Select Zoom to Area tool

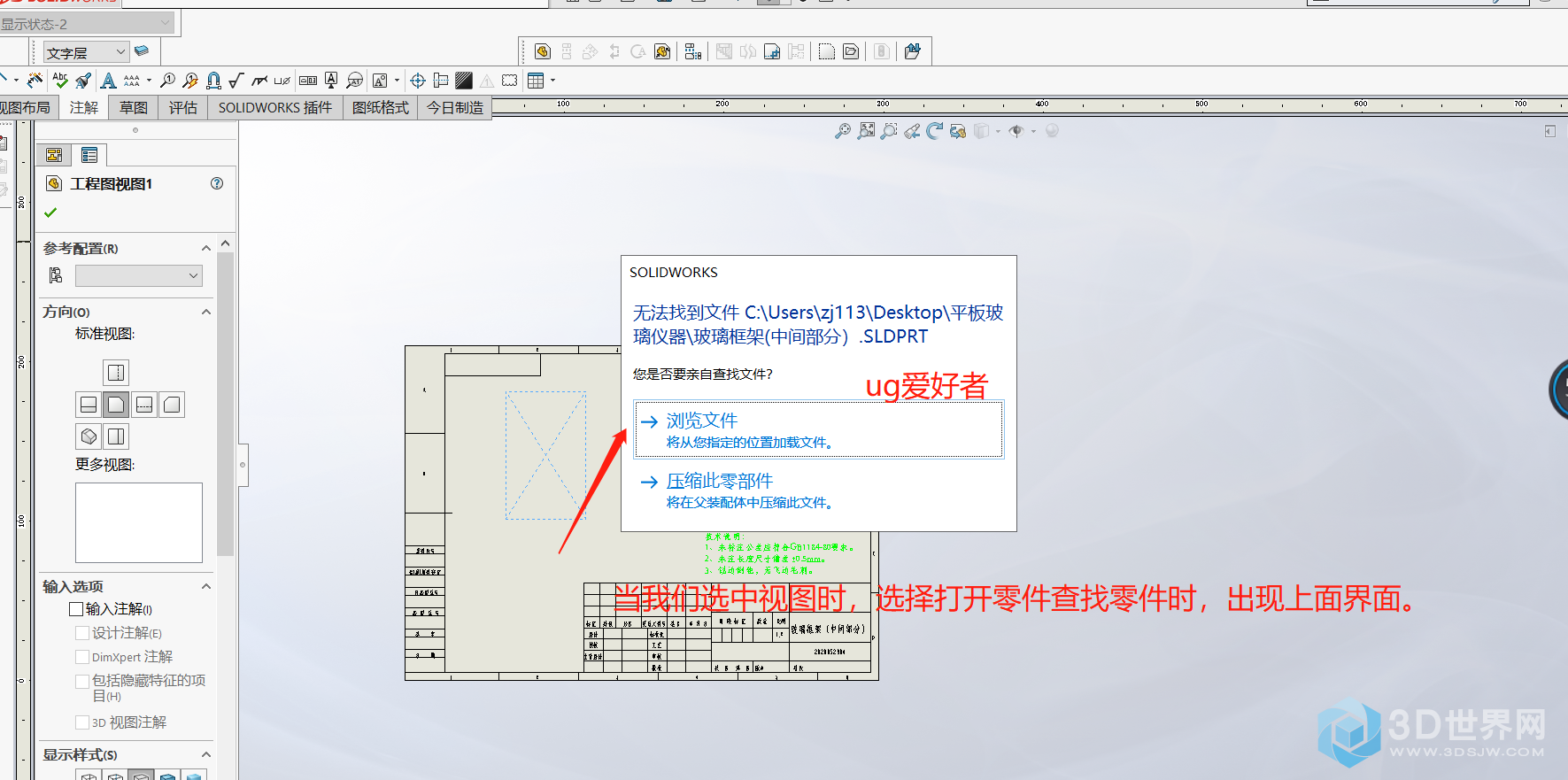tap(889, 131)
